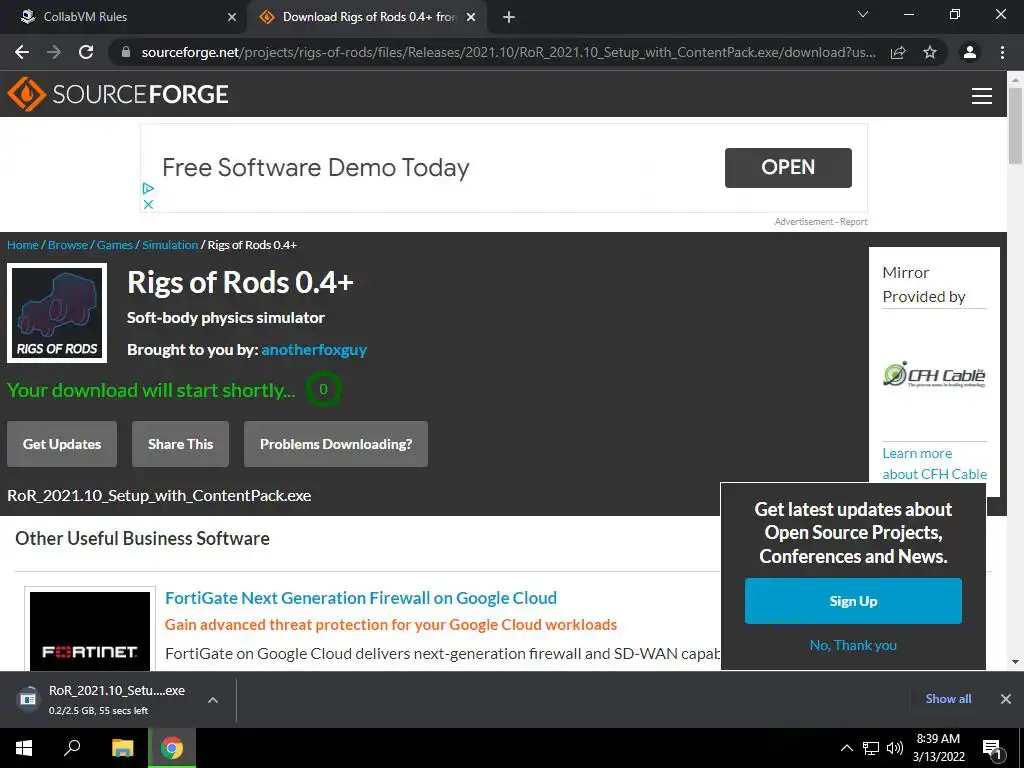Open Windows taskbar search
The image size is (1024, 768).
[x=72, y=748]
